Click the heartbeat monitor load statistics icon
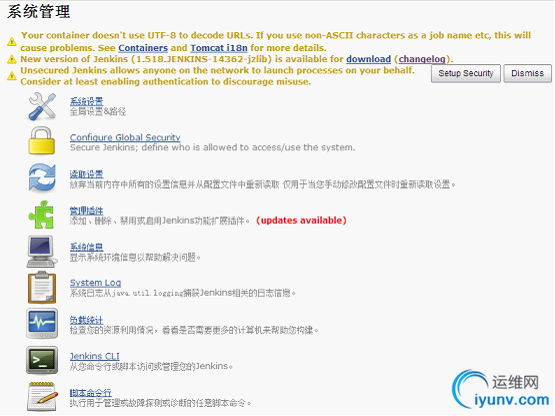The height and width of the screenshot is (416, 555). (x=42, y=324)
